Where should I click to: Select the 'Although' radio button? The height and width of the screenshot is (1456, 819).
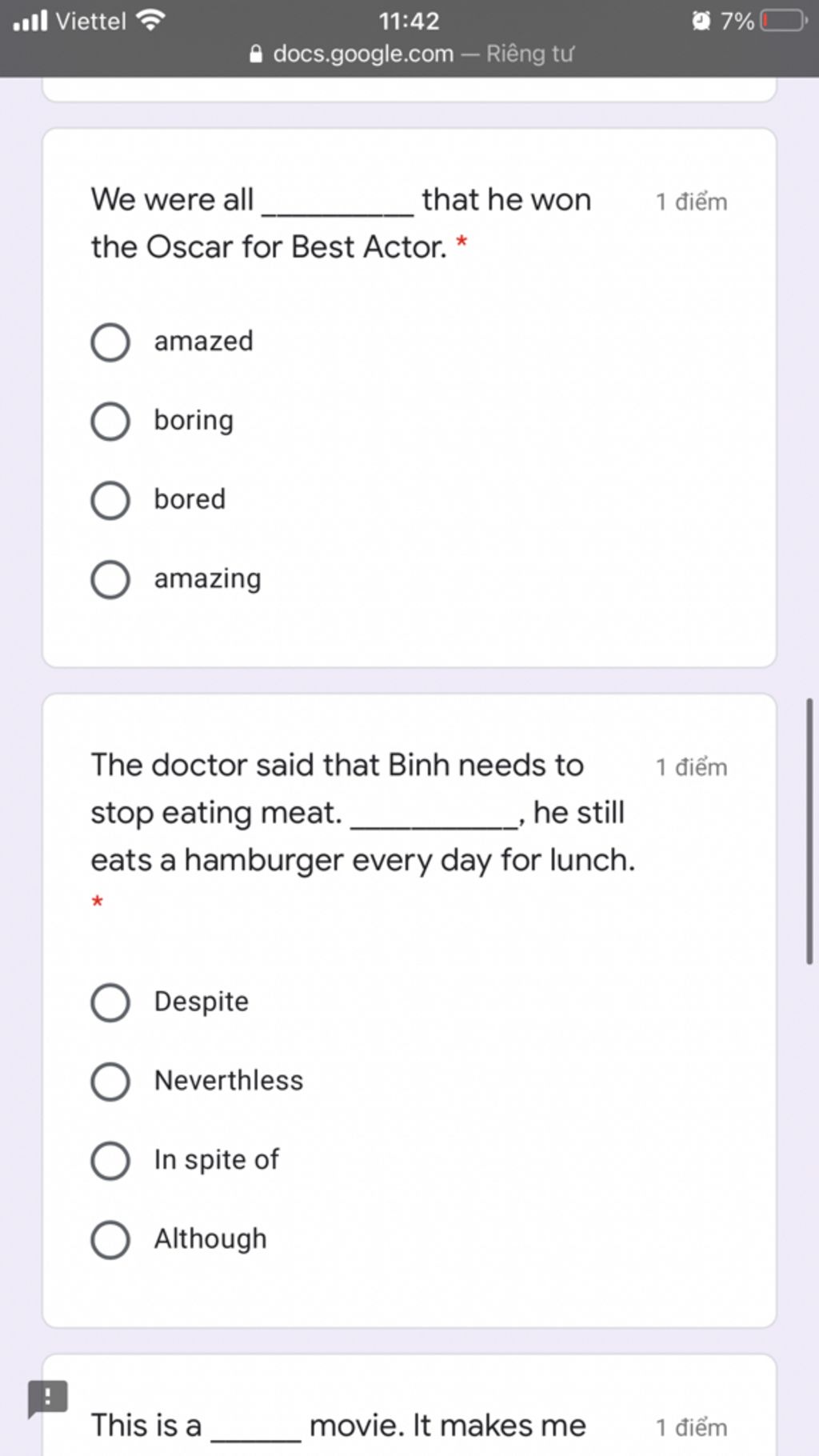(x=110, y=1240)
